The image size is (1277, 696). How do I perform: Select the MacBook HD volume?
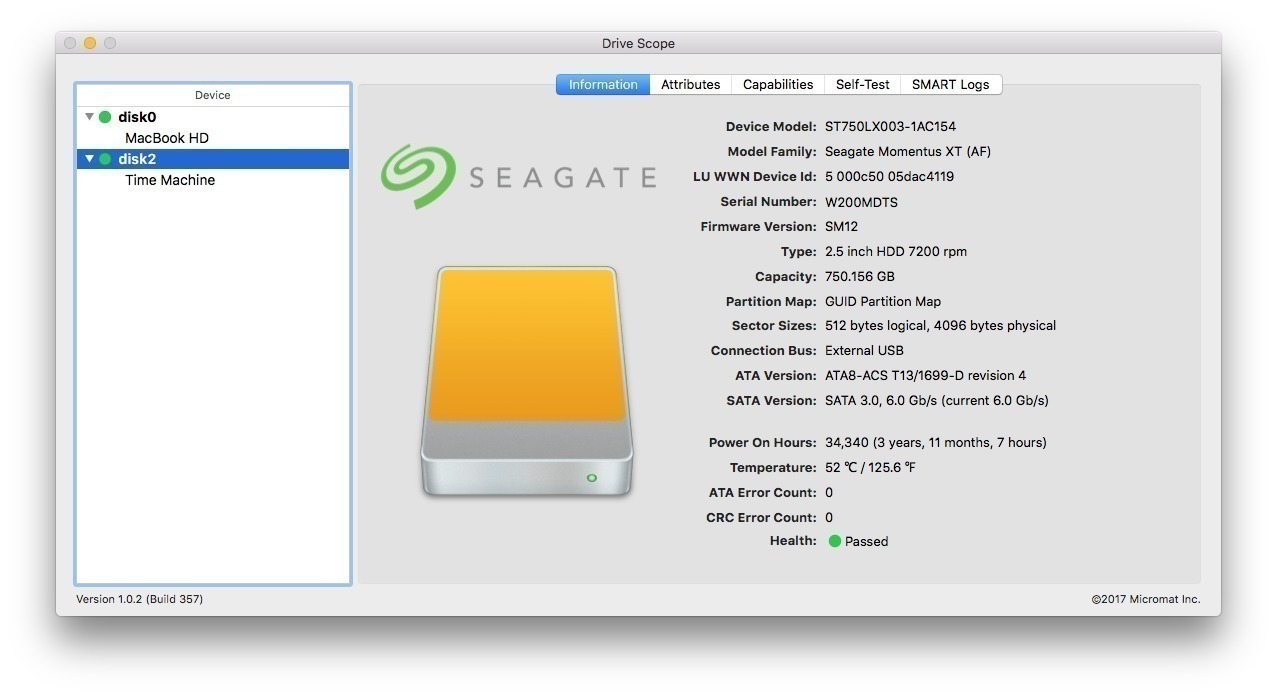tap(166, 137)
